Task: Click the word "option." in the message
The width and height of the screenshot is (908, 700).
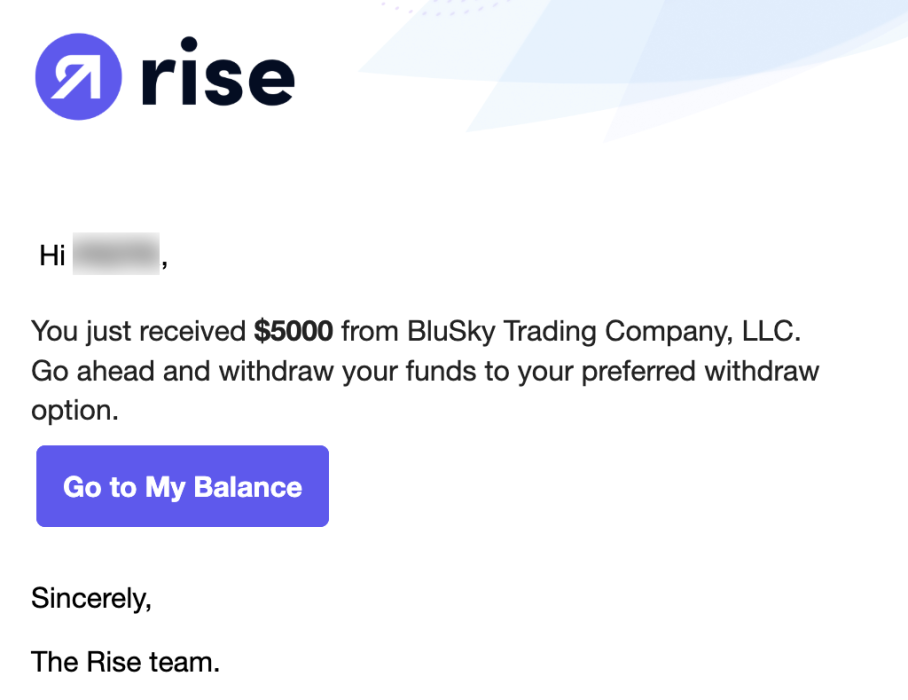Action: click(x=75, y=411)
